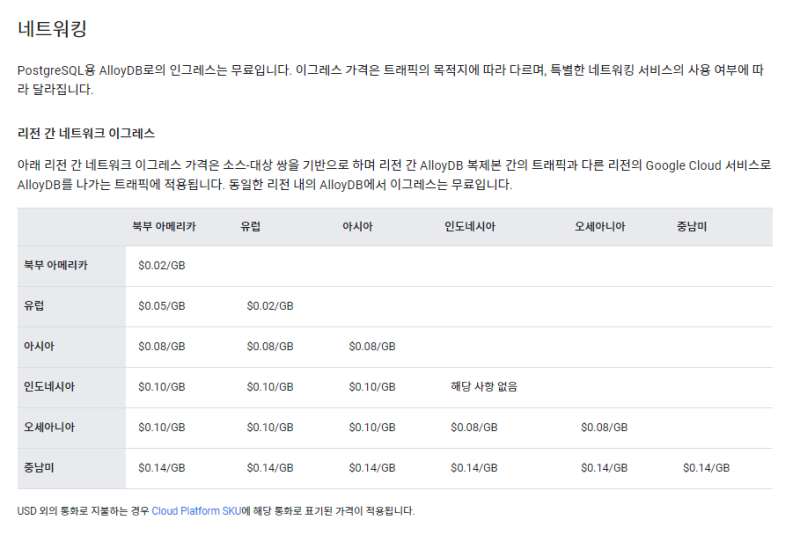
Task: Click the 네트워킹 page heading
Action: [58, 29]
